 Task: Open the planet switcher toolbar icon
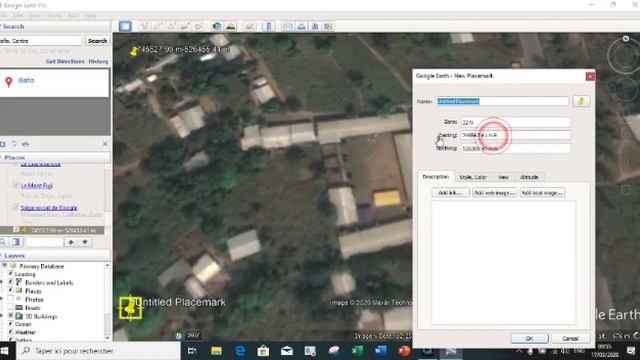click(249, 27)
